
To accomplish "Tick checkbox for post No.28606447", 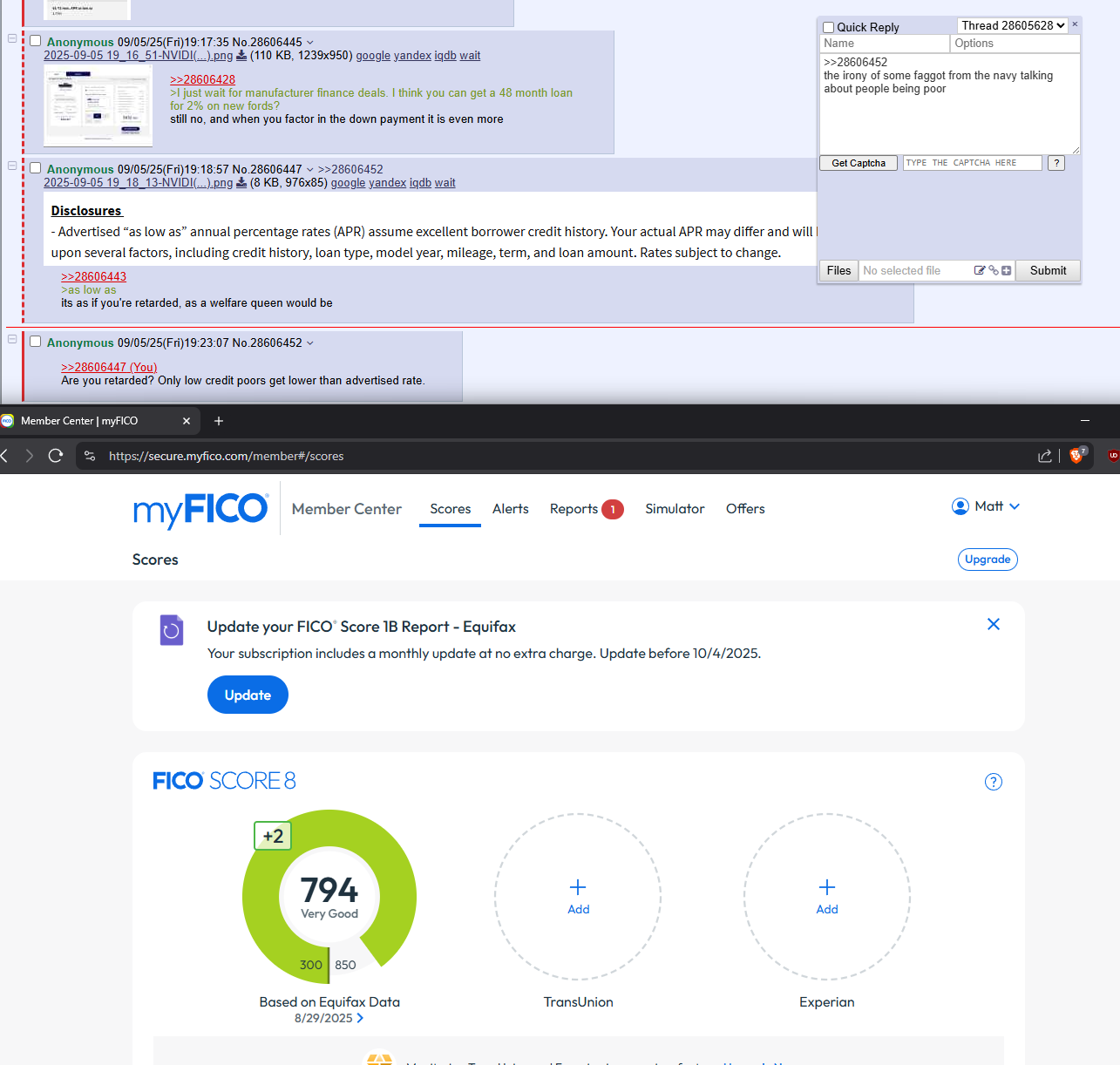I will coord(36,168).
